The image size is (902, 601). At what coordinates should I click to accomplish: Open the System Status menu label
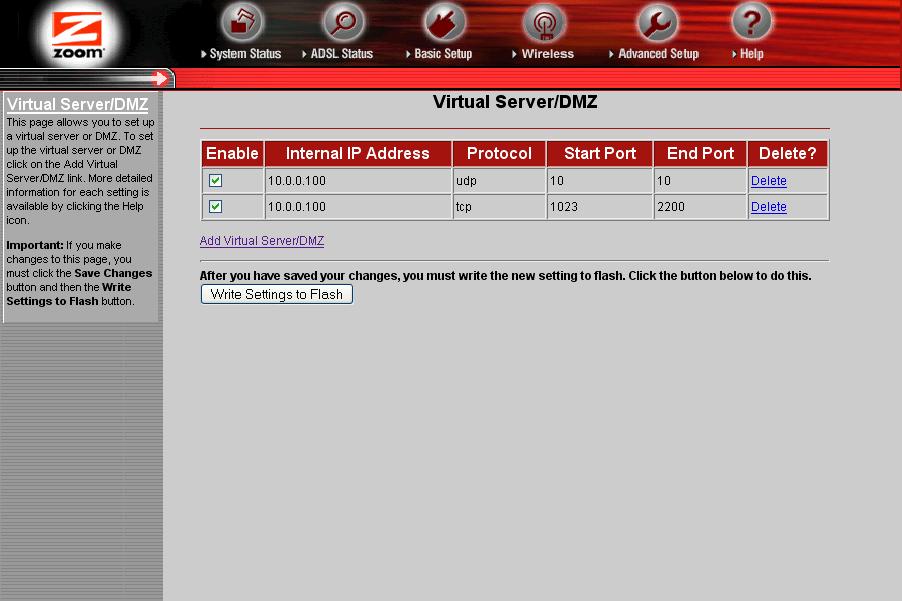[245, 53]
